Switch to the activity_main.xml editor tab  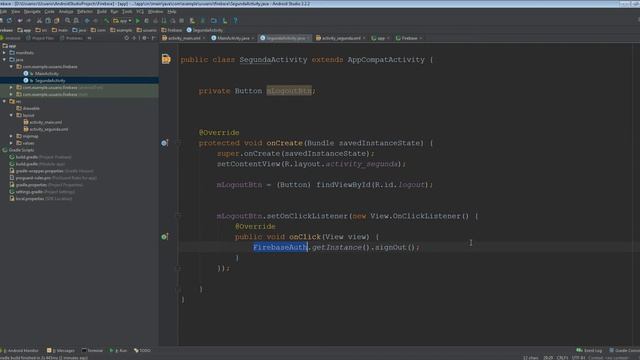(x=184, y=38)
